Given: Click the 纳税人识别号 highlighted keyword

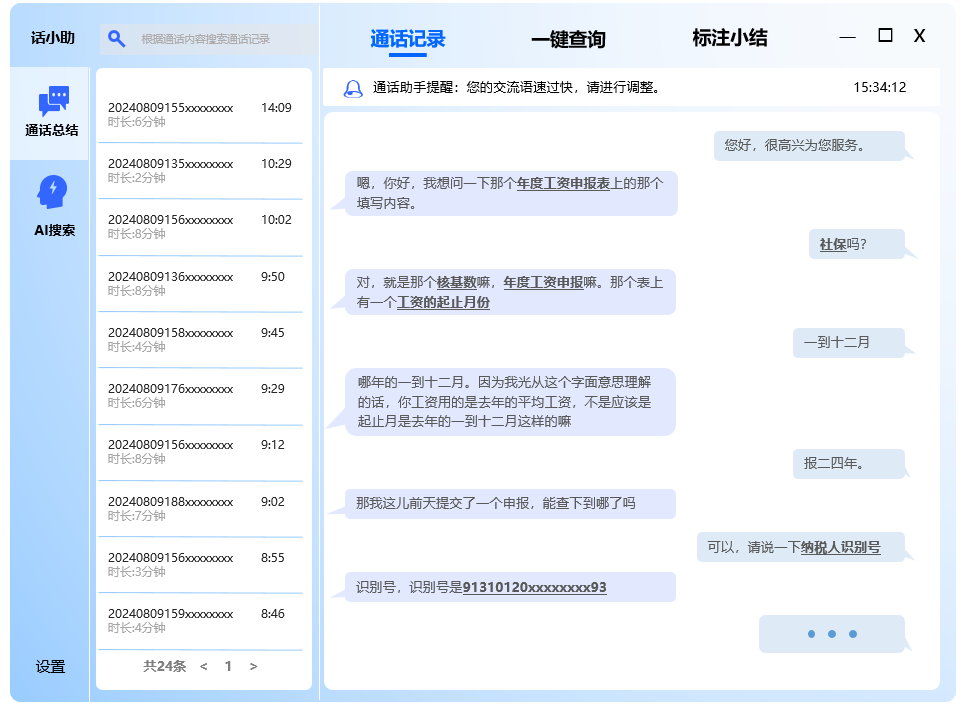Looking at the screenshot, I should (x=840, y=547).
